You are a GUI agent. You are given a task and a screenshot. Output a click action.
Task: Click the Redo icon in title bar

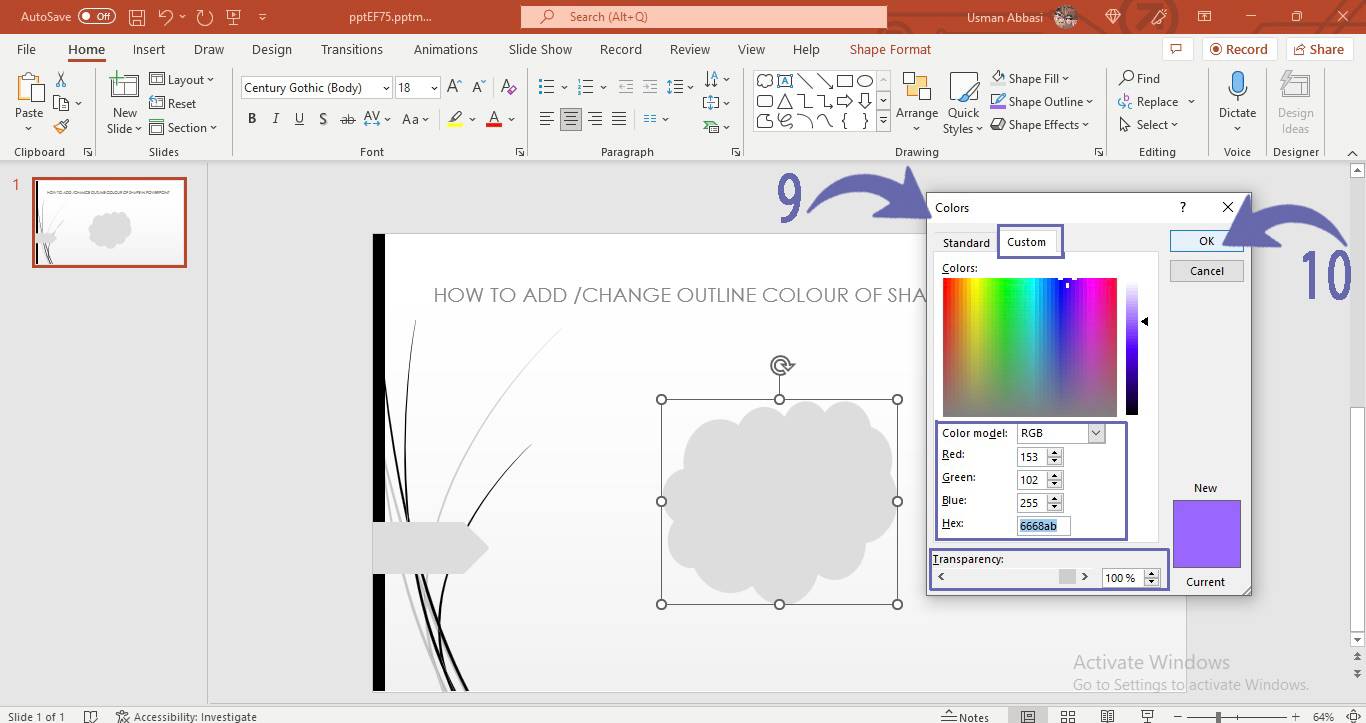tap(205, 17)
